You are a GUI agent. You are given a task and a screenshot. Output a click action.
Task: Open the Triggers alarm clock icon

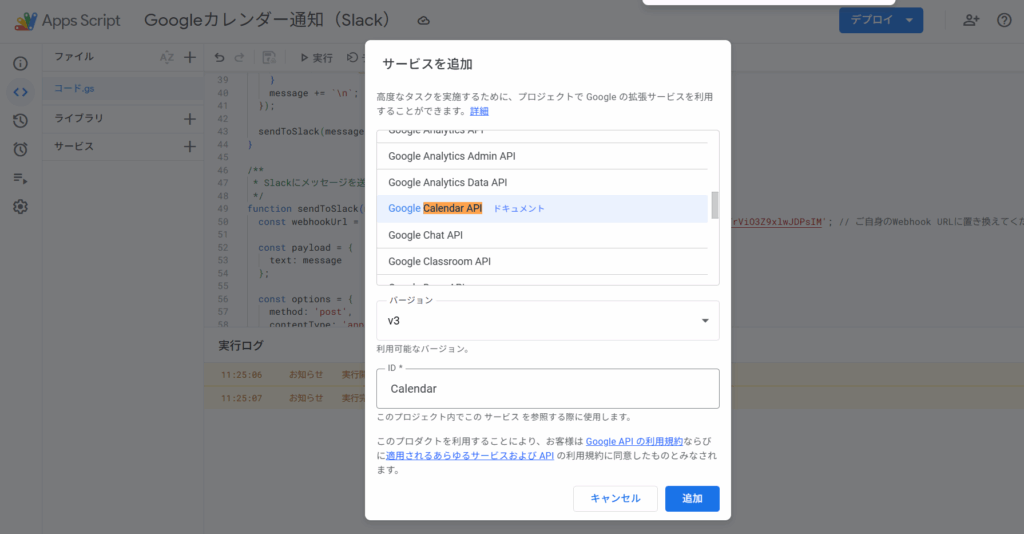click(21, 149)
